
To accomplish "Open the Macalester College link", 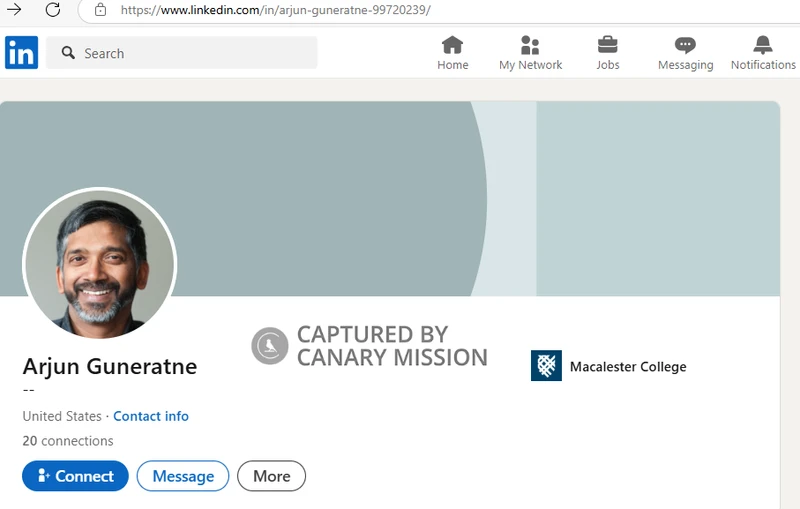I will point(628,367).
